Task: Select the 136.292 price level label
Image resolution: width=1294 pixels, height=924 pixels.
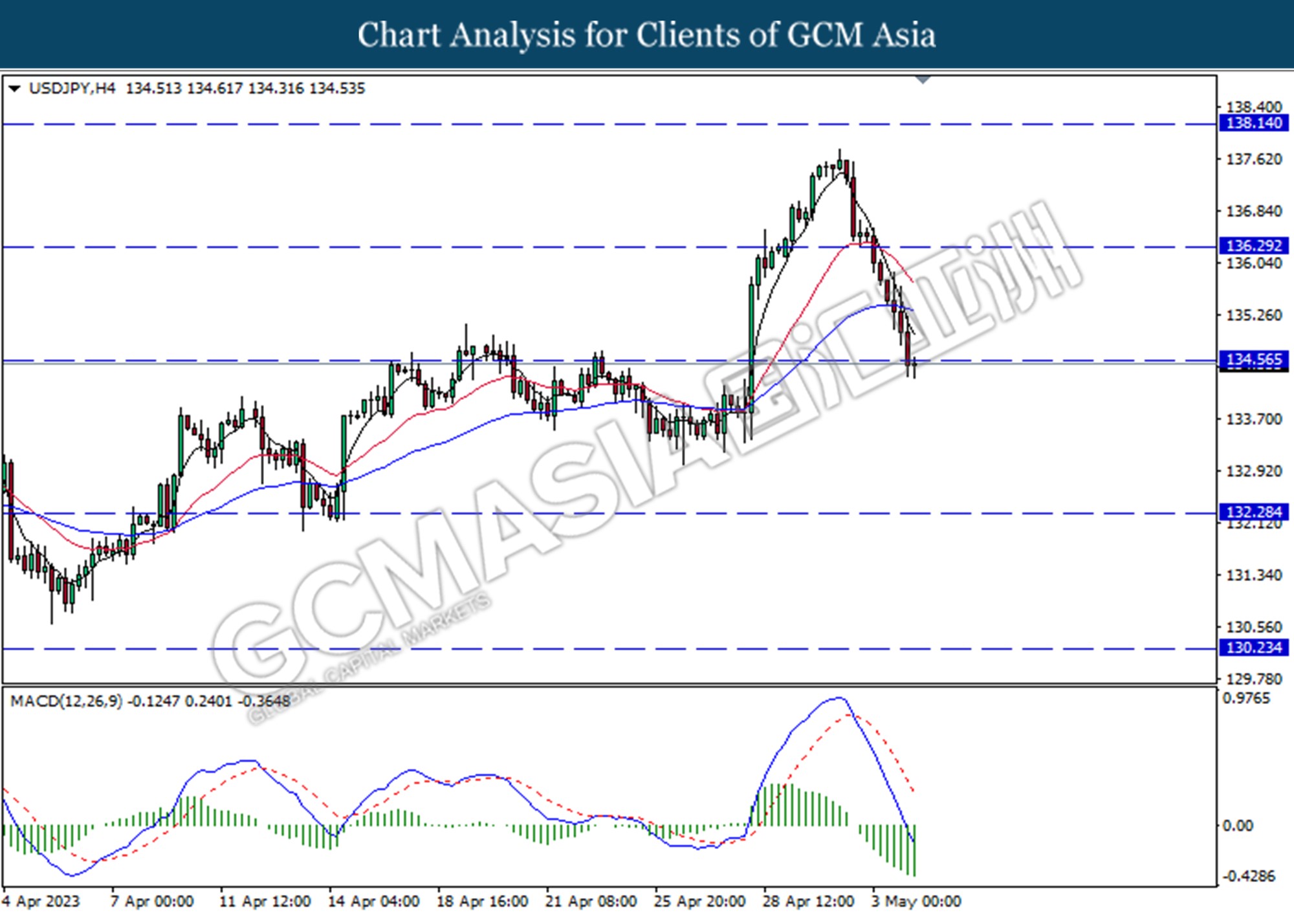Action: coord(1254,246)
